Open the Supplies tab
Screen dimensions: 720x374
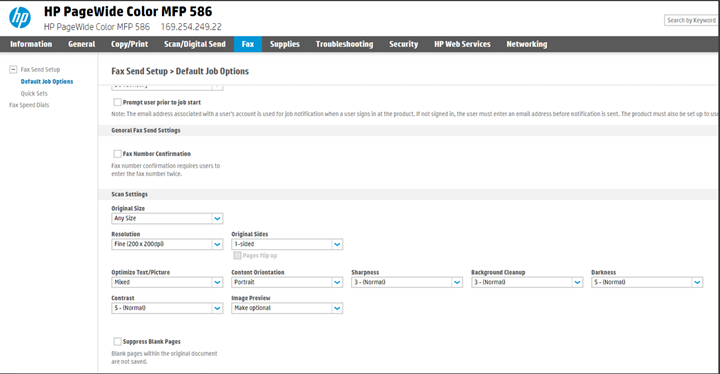(x=285, y=44)
